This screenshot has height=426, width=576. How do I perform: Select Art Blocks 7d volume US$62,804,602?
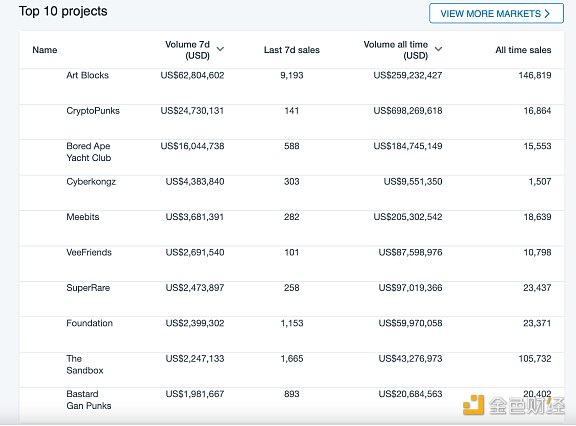pyautogui.click(x=192, y=75)
